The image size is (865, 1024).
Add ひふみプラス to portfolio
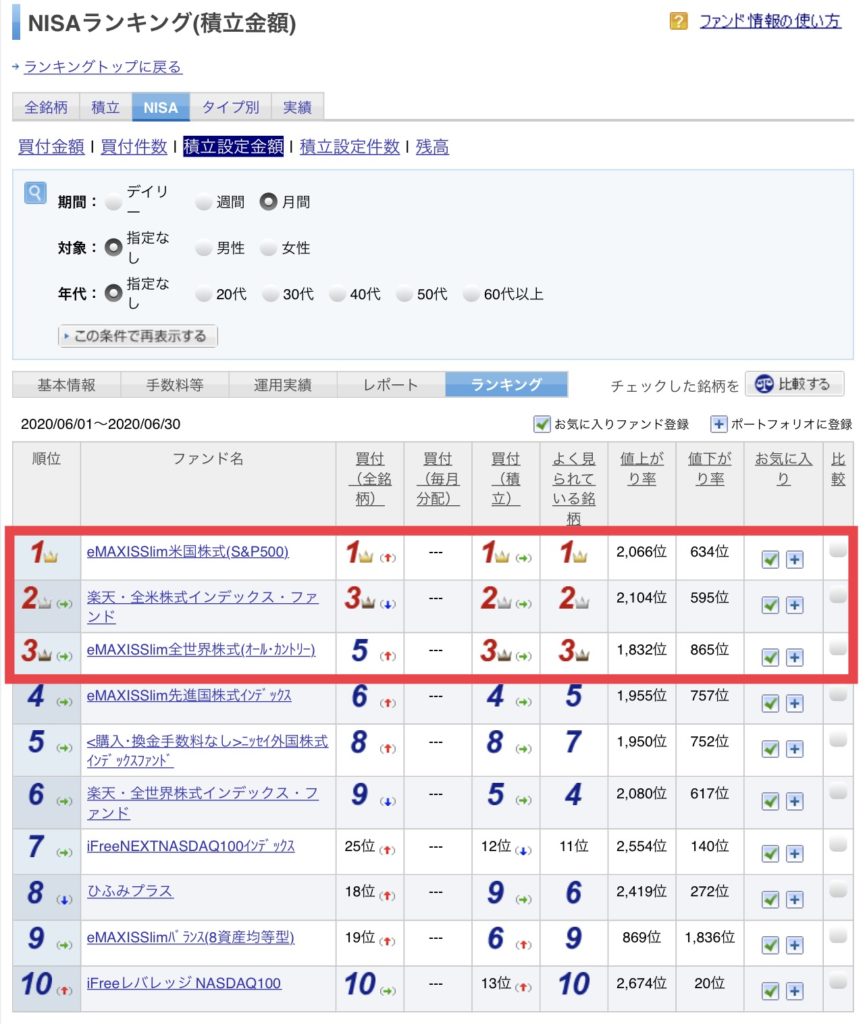pyautogui.click(x=794, y=899)
